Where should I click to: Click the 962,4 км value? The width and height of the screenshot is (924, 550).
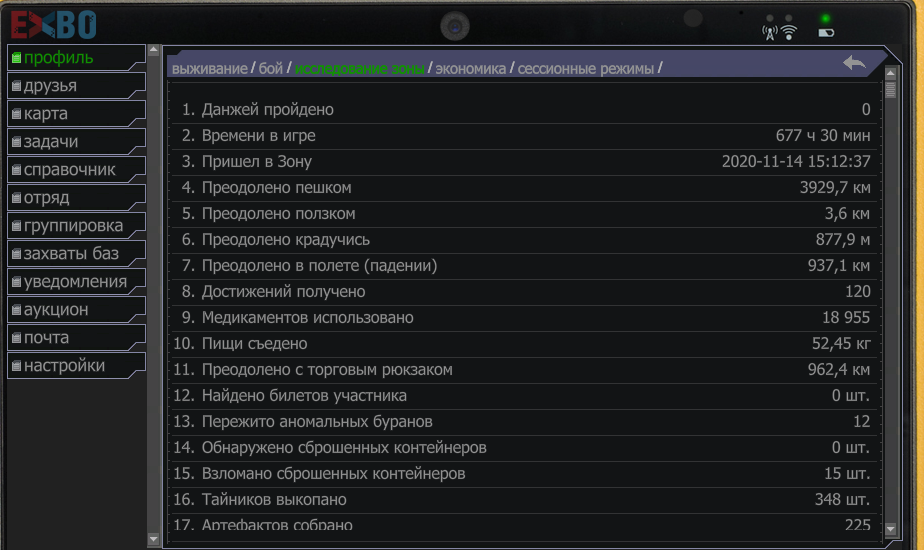(x=839, y=370)
